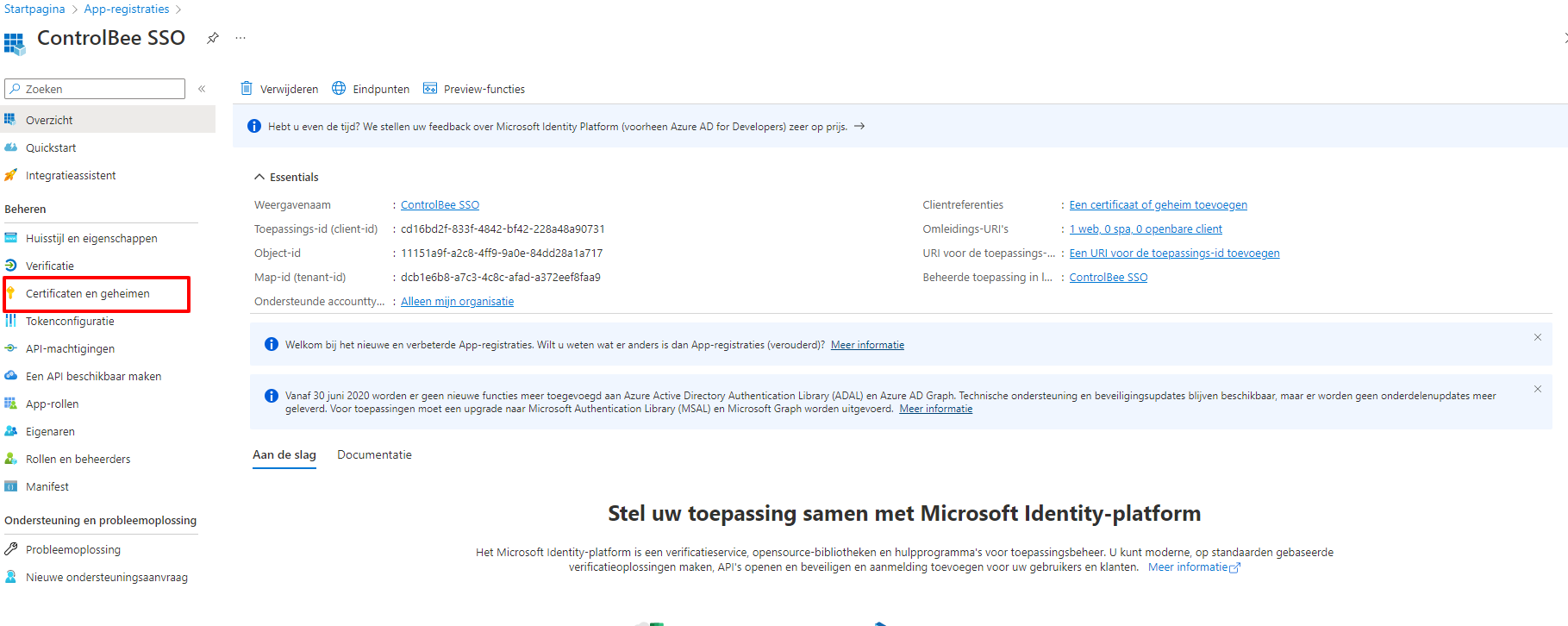Pin the ControlBee SSO page
Screen dimensions: 1568x626
click(x=212, y=38)
